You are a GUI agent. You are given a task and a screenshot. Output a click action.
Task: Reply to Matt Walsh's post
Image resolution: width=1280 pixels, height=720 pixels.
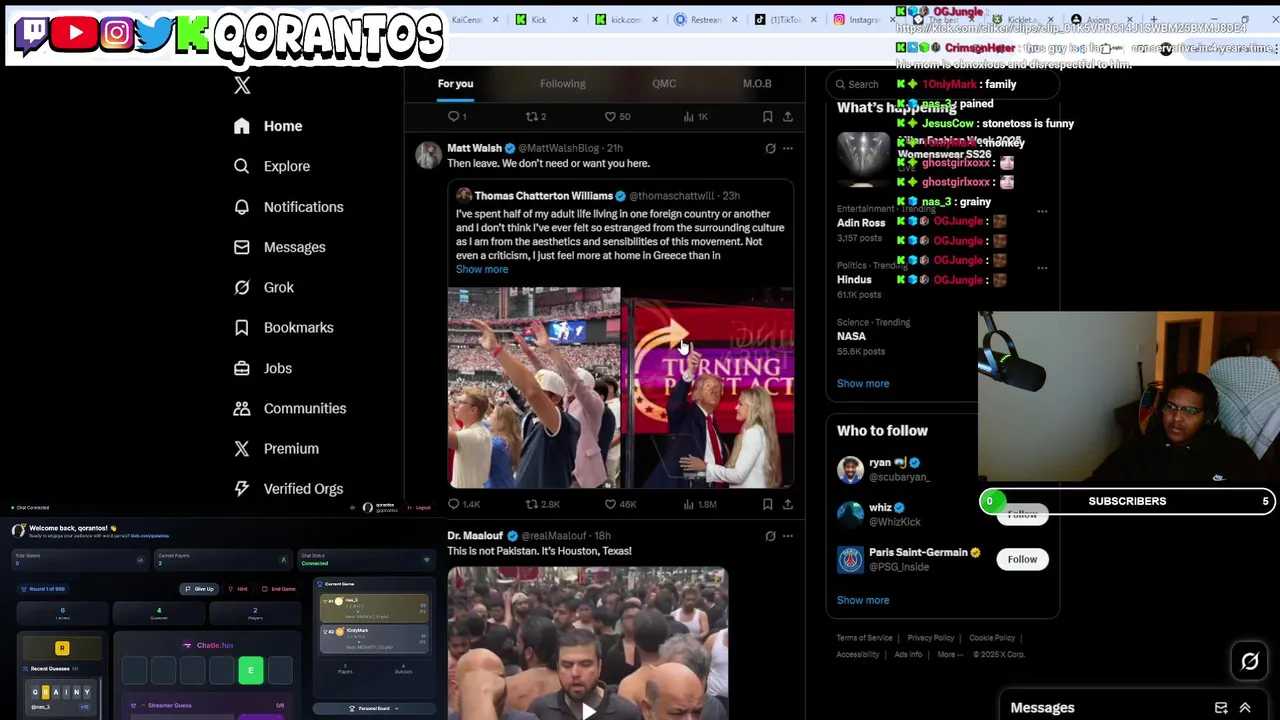464,505
